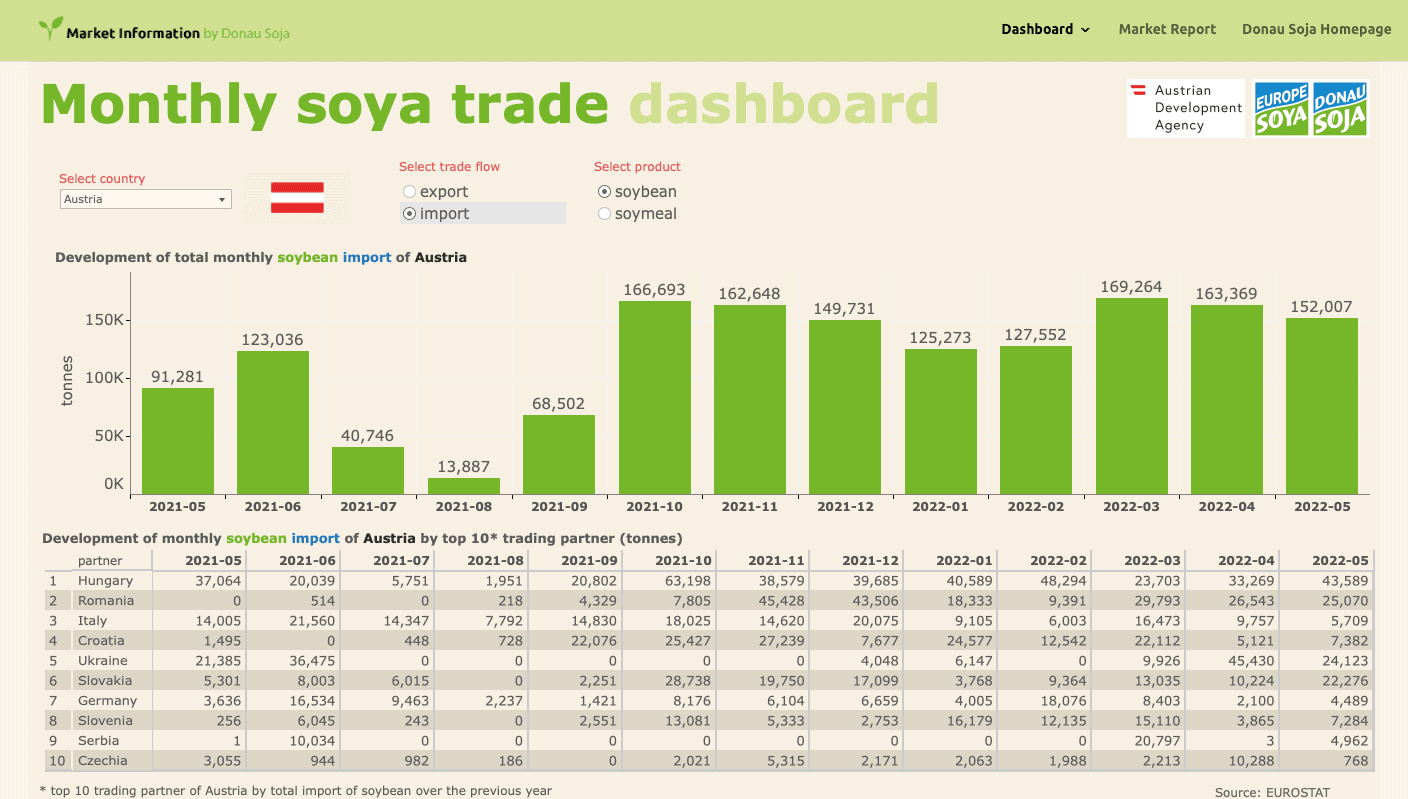Select the Czechia partner row label
The height and width of the screenshot is (799, 1408).
(103, 761)
